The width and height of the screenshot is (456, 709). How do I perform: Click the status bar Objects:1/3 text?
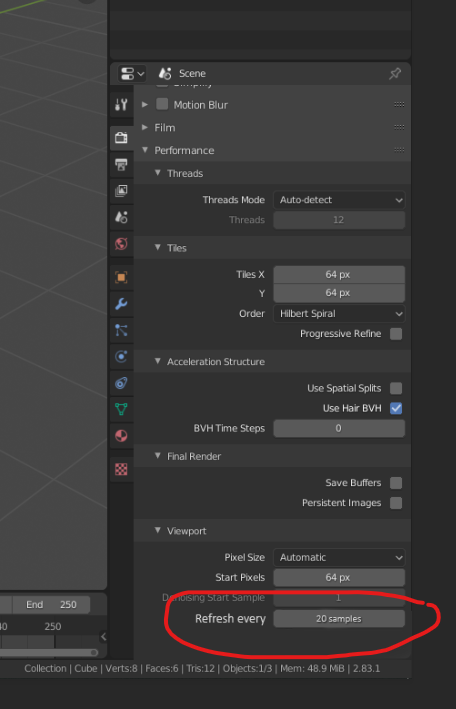[x=247, y=668]
